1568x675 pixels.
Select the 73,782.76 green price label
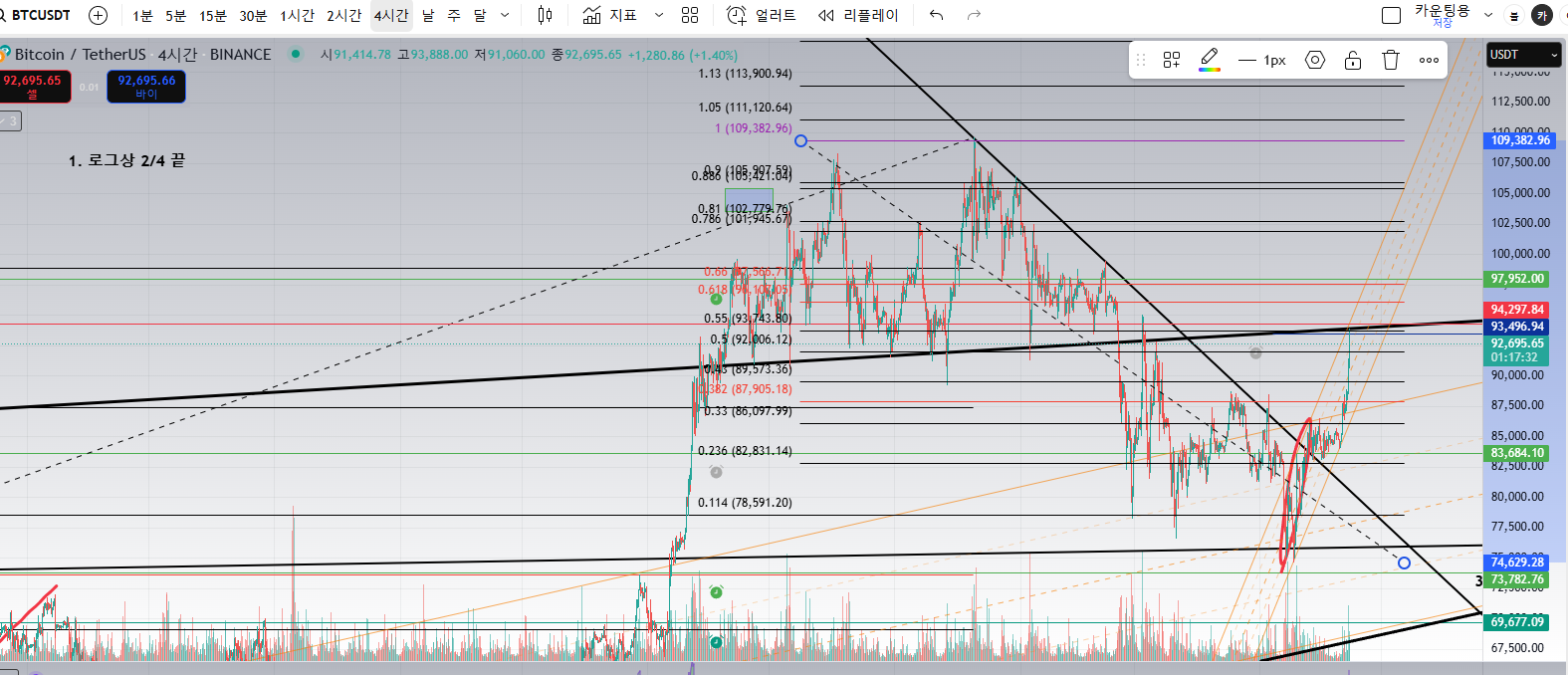(x=1516, y=579)
